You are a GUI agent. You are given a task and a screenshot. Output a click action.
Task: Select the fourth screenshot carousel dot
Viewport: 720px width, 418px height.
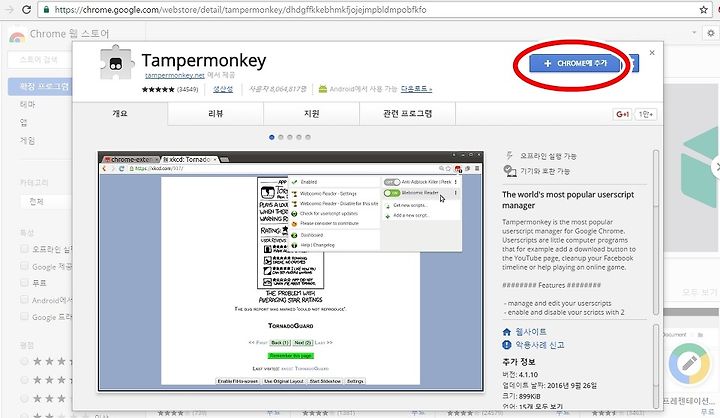tap(299, 137)
